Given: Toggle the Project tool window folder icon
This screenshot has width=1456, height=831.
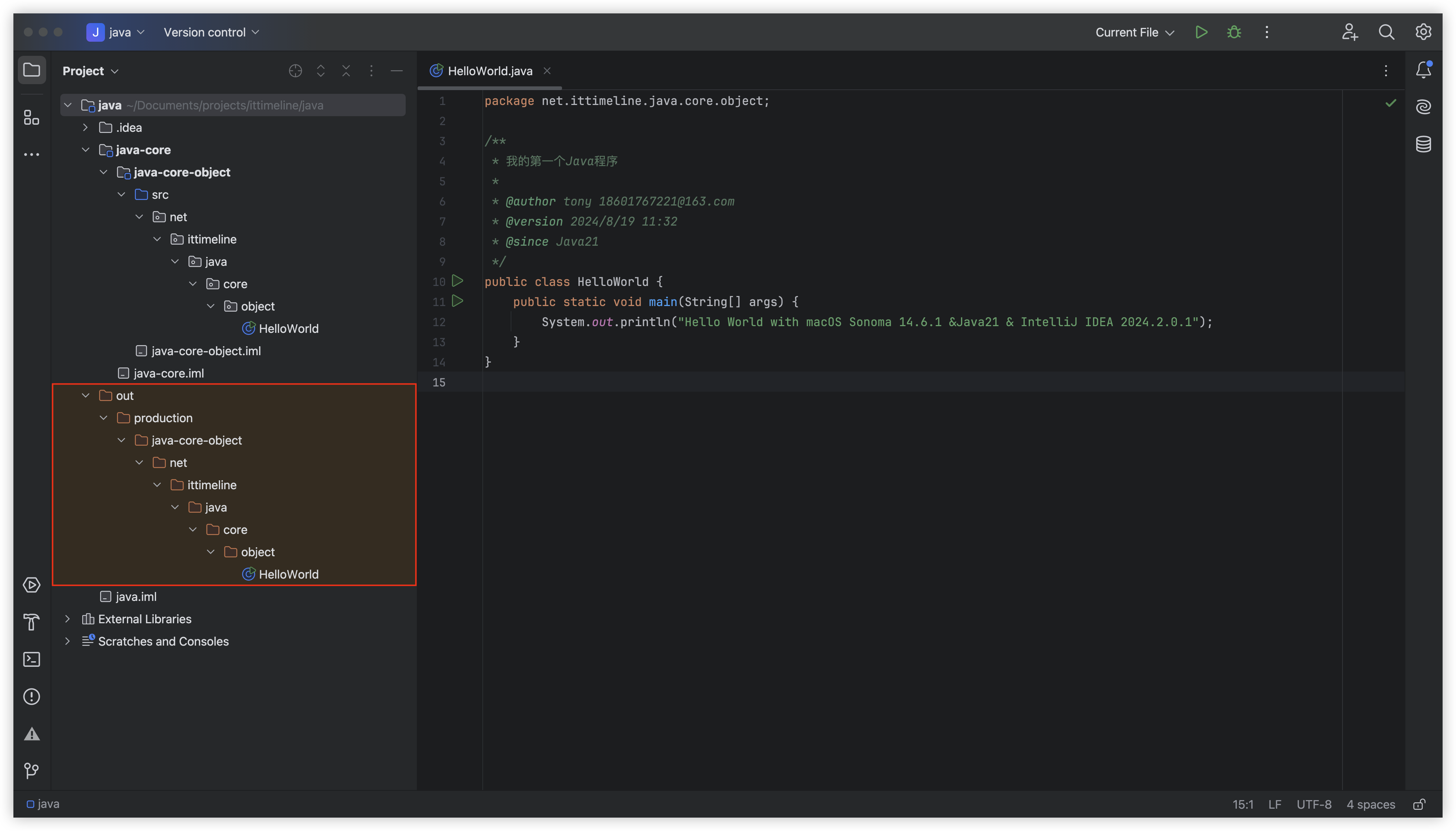Looking at the screenshot, I should [x=31, y=70].
